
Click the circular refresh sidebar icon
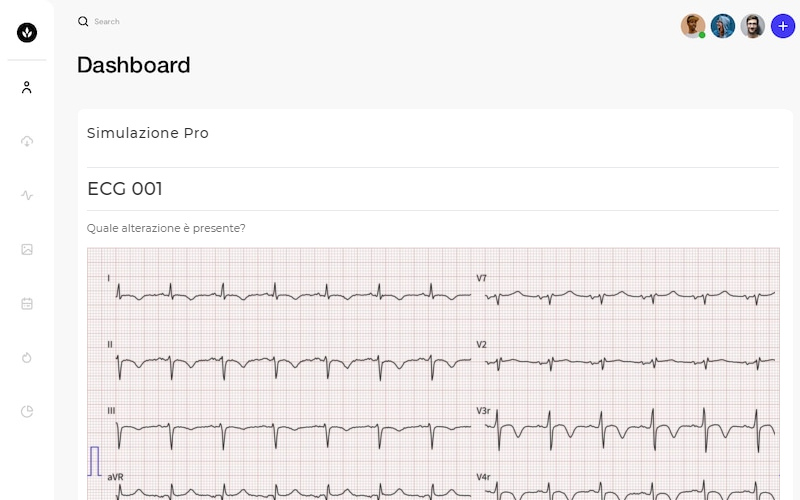[x=27, y=358]
